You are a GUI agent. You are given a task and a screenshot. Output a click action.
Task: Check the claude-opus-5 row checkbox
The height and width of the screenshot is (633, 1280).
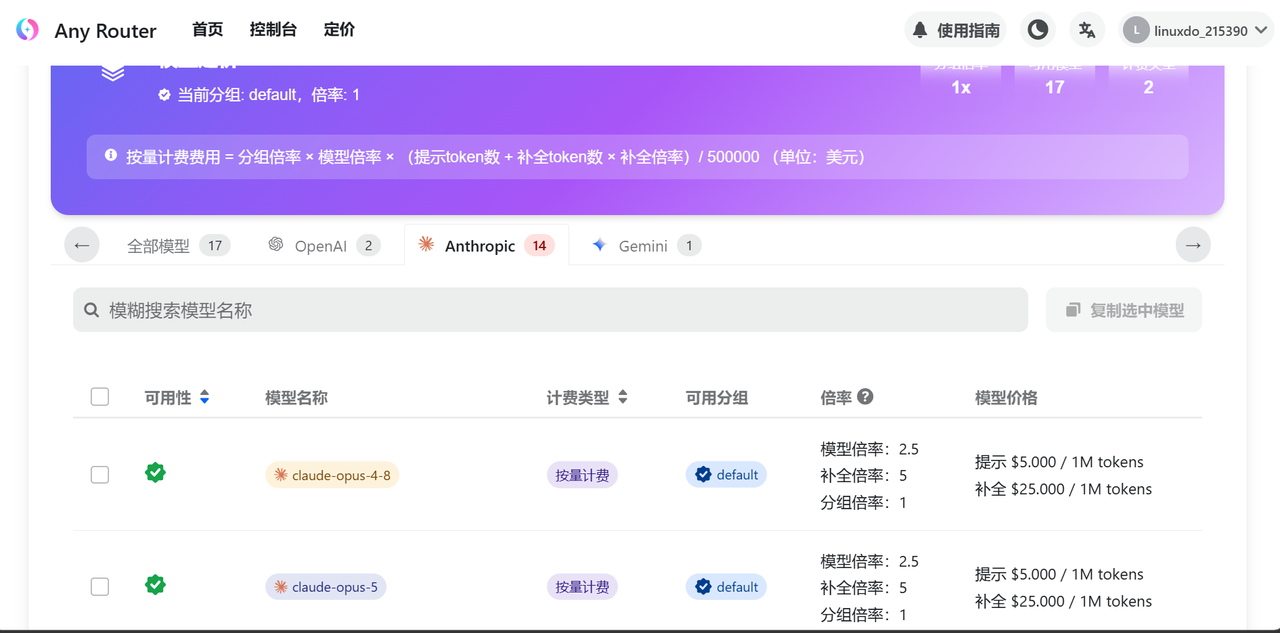(x=100, y=586)
